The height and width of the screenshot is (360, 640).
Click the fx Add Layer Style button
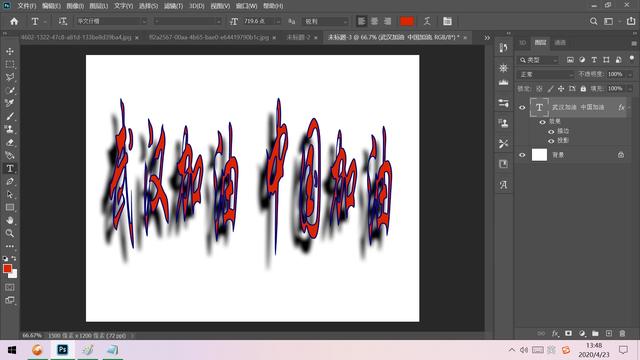pos(555,333)
